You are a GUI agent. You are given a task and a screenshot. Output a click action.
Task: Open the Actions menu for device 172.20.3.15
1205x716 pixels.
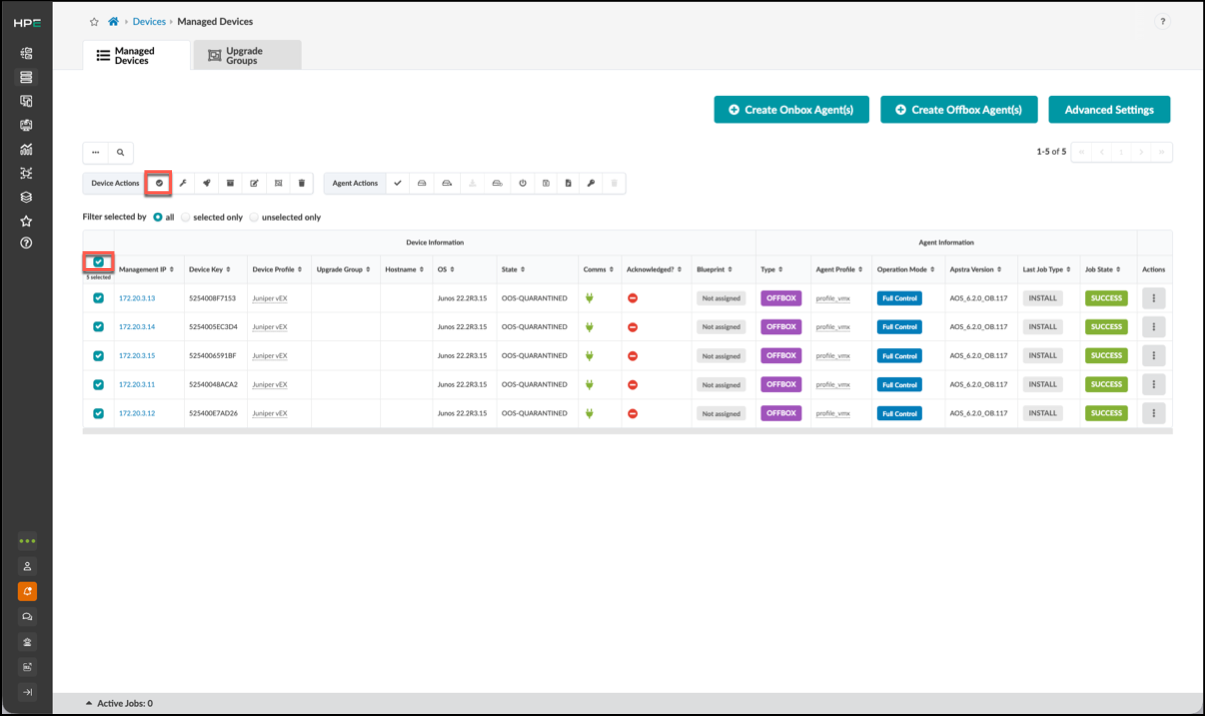tap(1153, 355)
